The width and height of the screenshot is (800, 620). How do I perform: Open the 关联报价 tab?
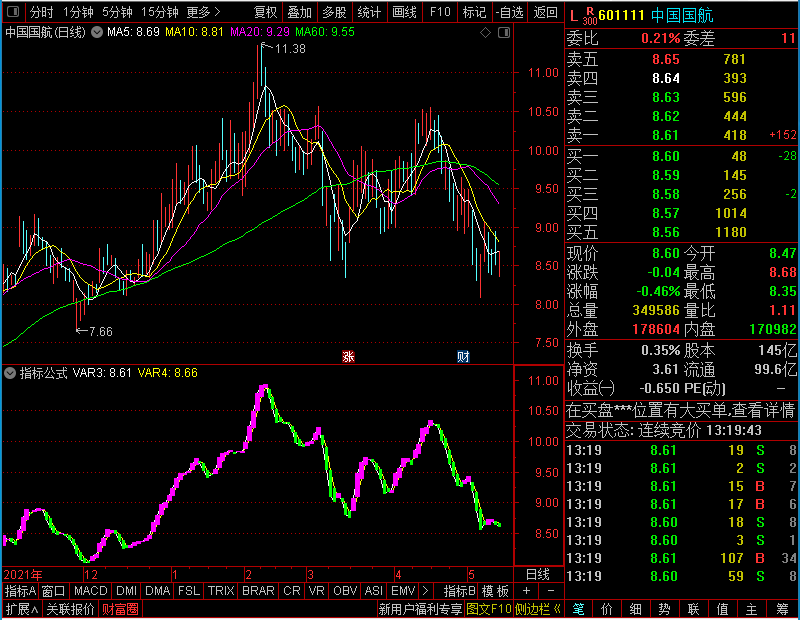(70, 609)
